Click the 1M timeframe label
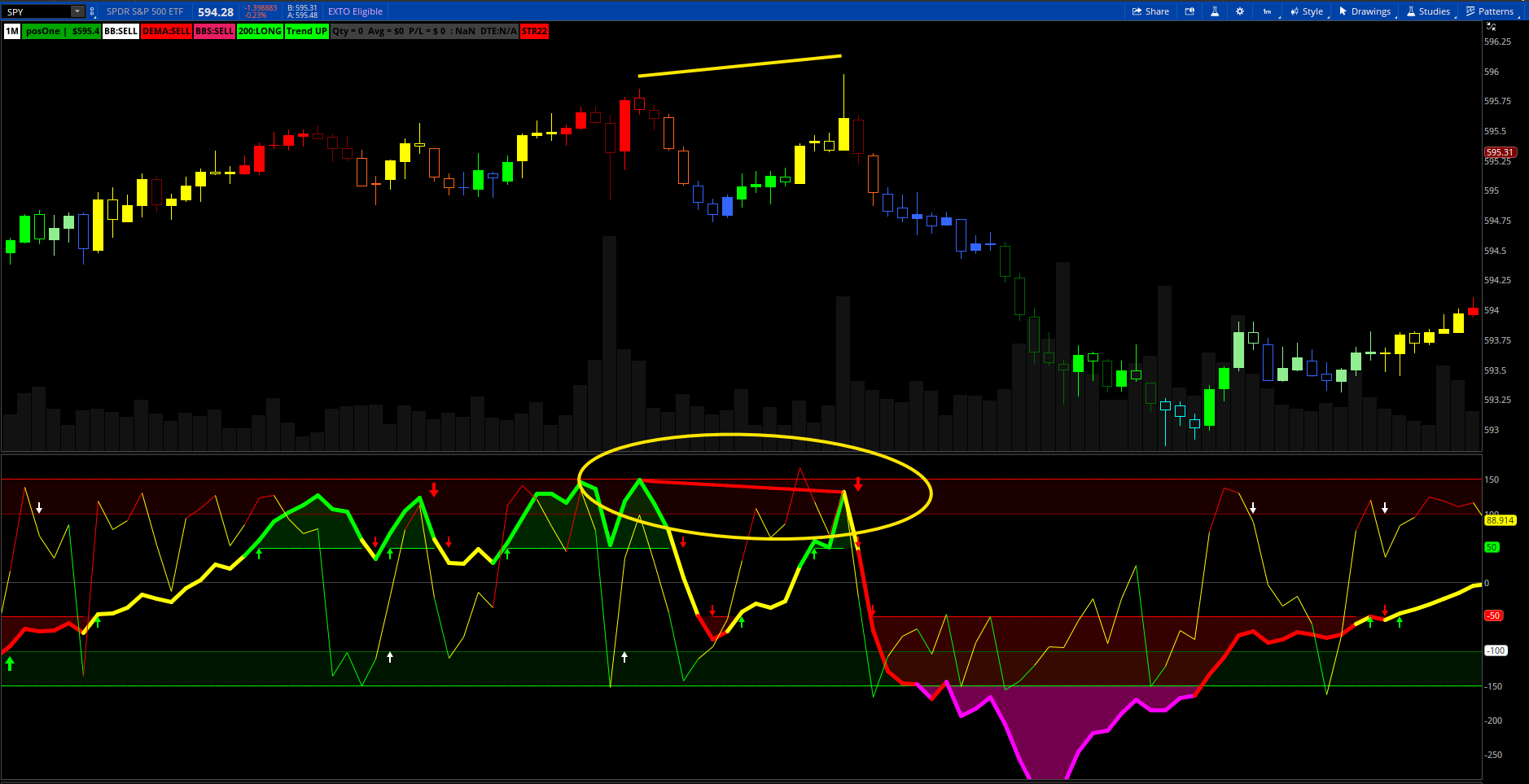The height and width of the screenshot is (784, 1529). tap(11, 31)
